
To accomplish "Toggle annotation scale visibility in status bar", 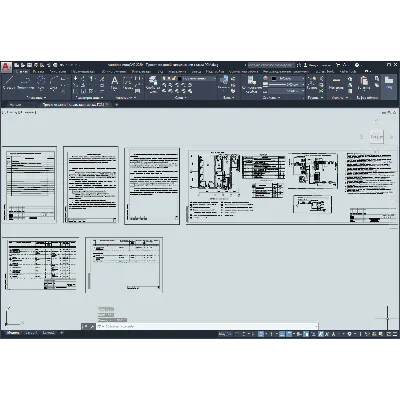I will tap(321, 334).
